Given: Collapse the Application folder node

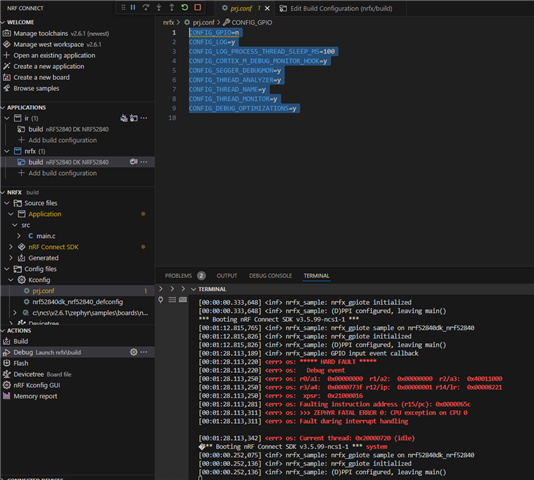Looking at the screenshot, I should point(11,214).
